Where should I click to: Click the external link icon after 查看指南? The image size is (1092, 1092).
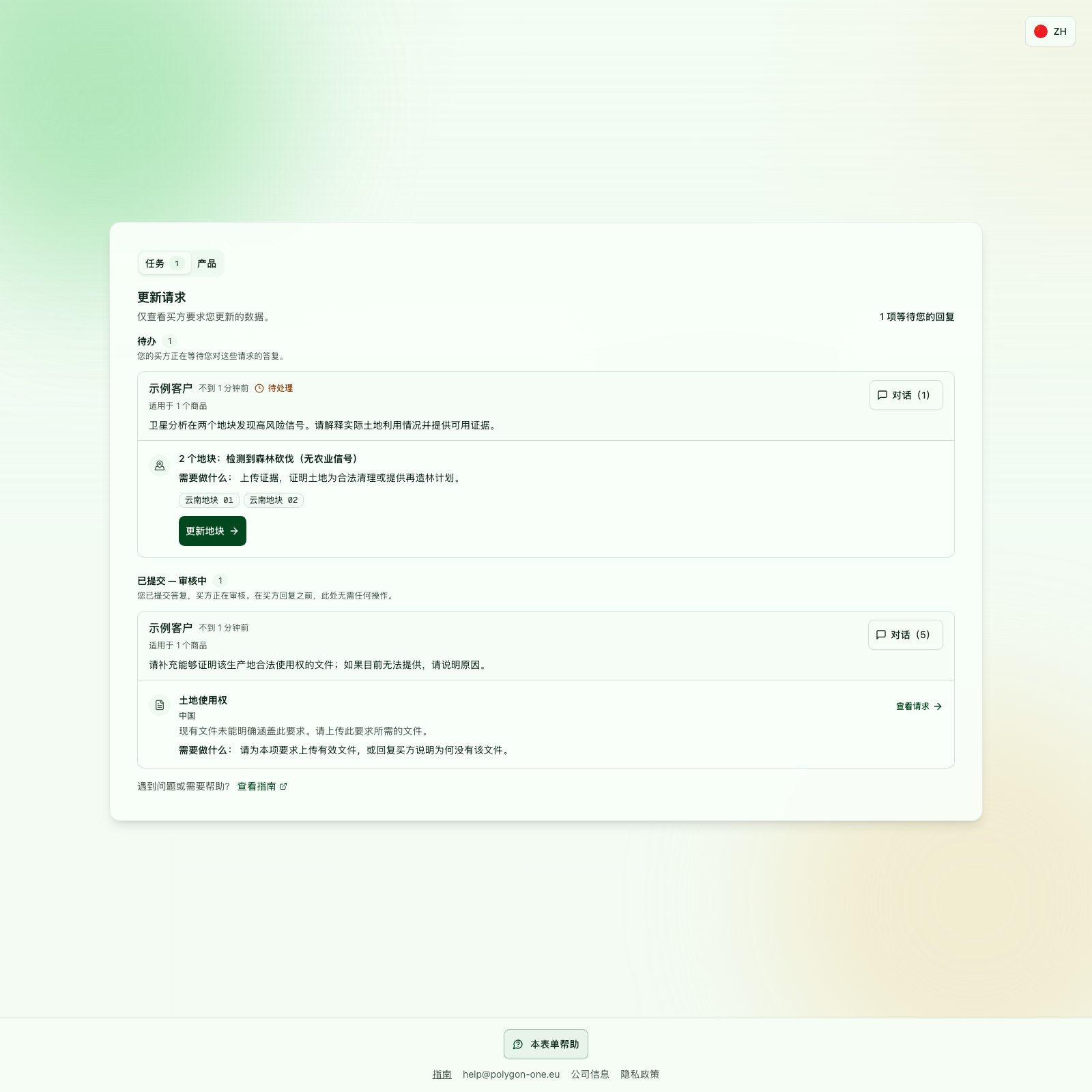[x=283, y=786]
